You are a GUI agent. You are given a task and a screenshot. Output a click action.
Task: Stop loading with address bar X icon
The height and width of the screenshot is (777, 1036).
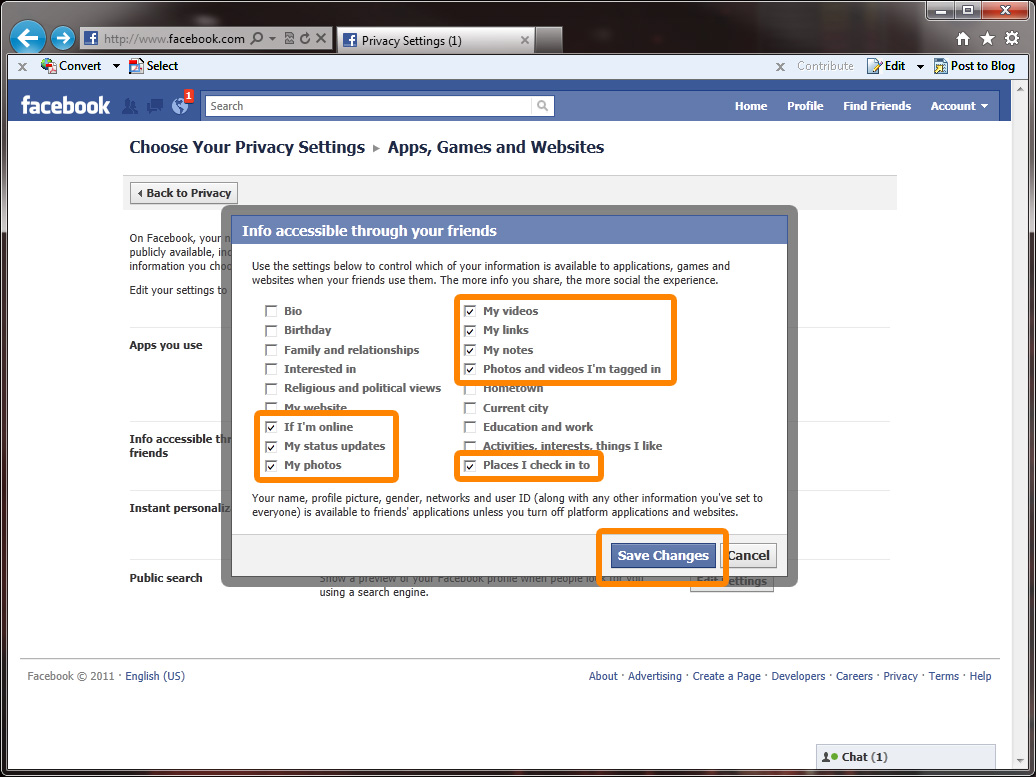point(320,39)
